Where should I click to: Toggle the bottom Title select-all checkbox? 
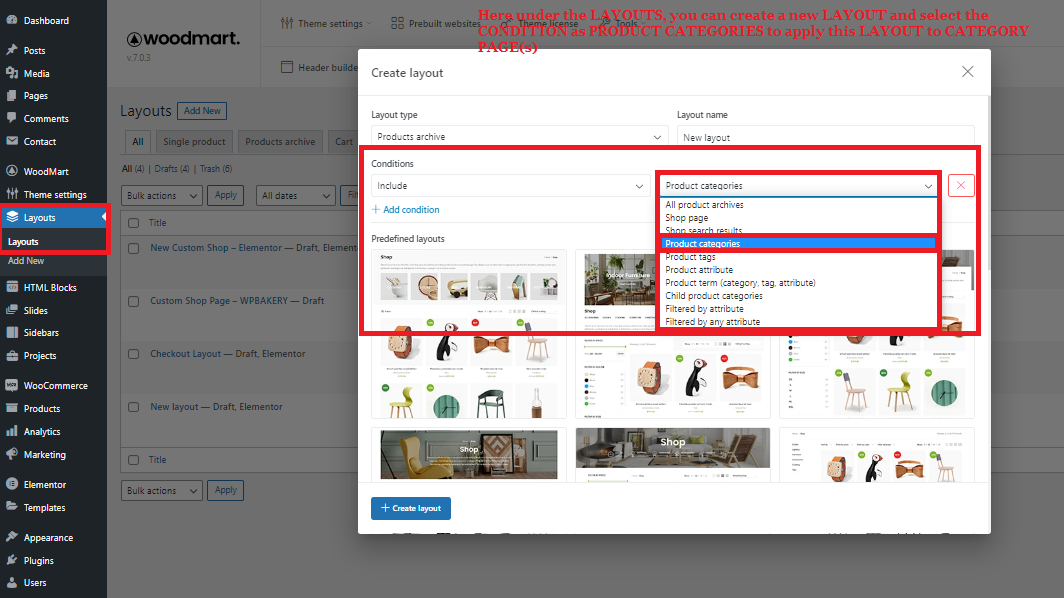coord(134,460)
